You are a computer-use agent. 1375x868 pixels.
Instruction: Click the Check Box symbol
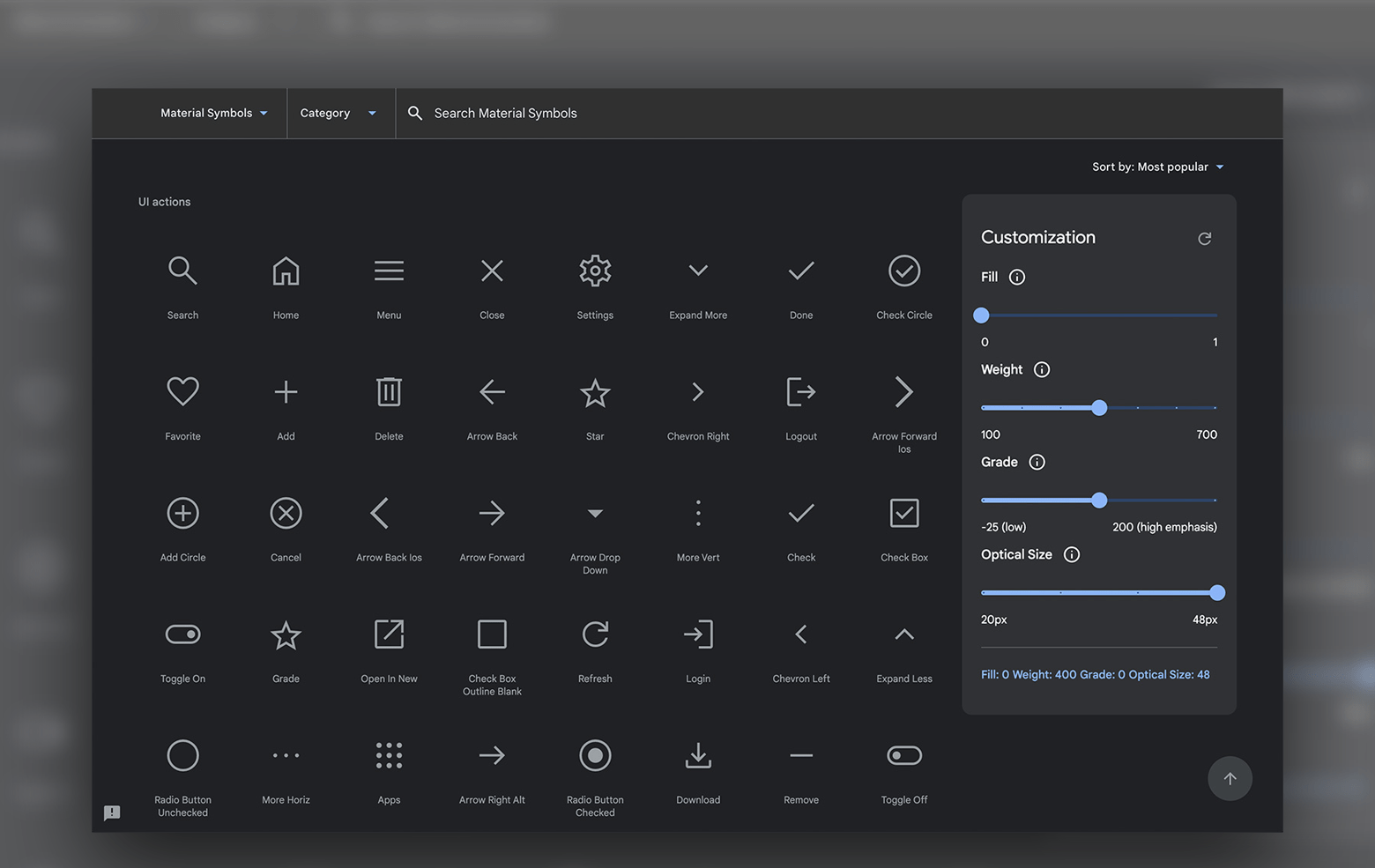[x=904, y=514]
